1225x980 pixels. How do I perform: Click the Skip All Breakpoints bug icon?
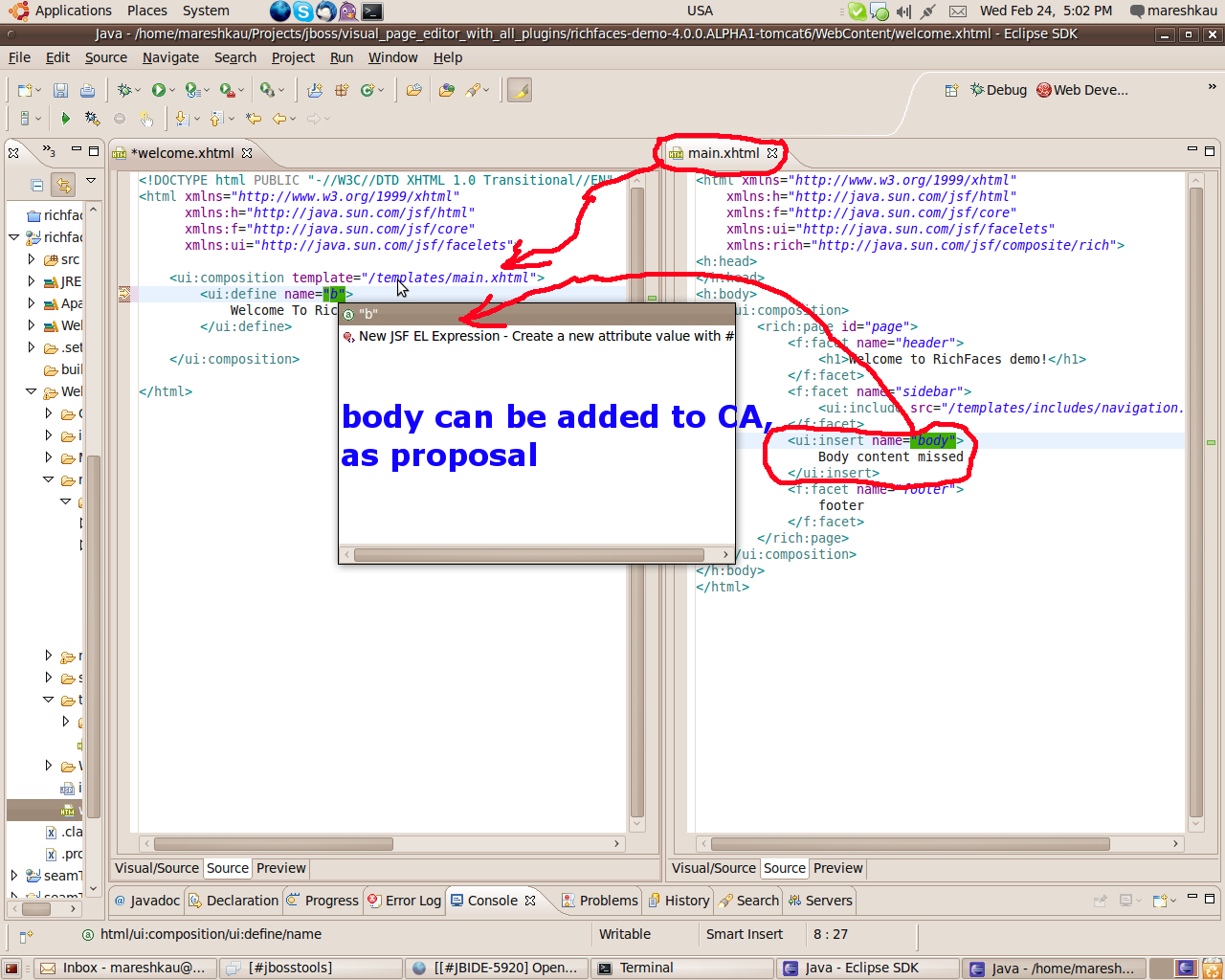tap(92, 119)
